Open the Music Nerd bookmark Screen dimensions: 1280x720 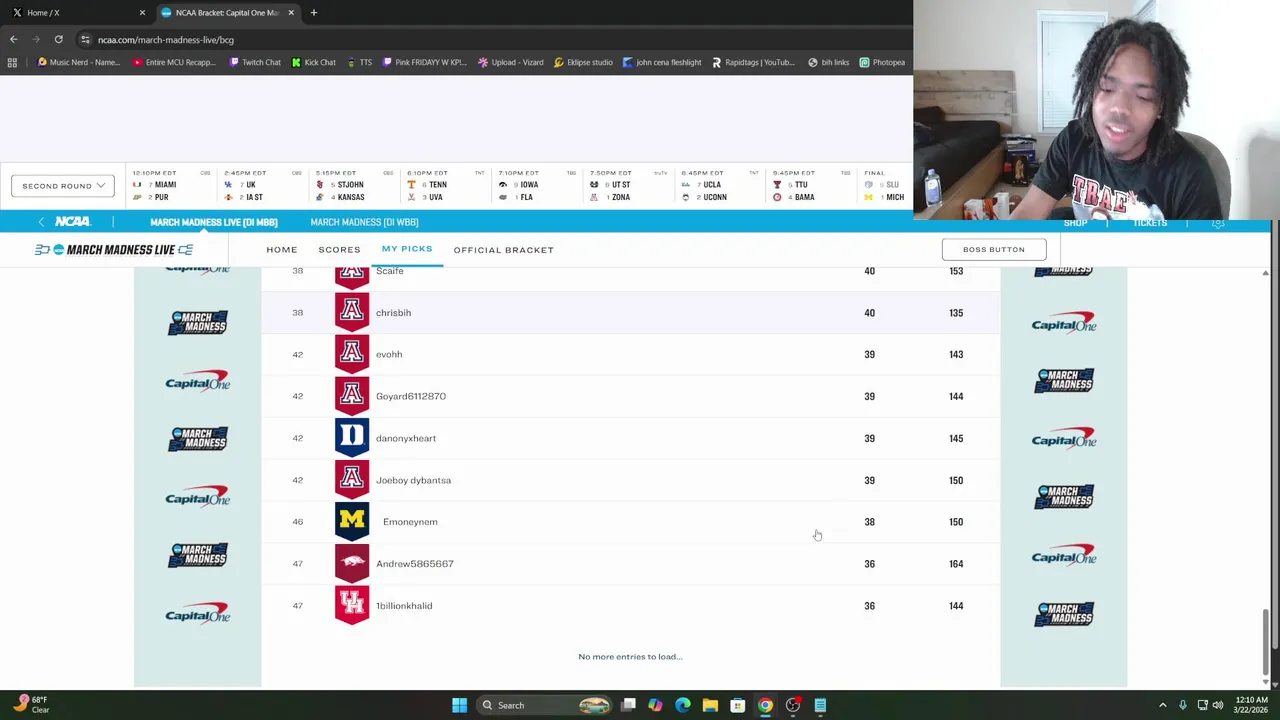(78, 62)
